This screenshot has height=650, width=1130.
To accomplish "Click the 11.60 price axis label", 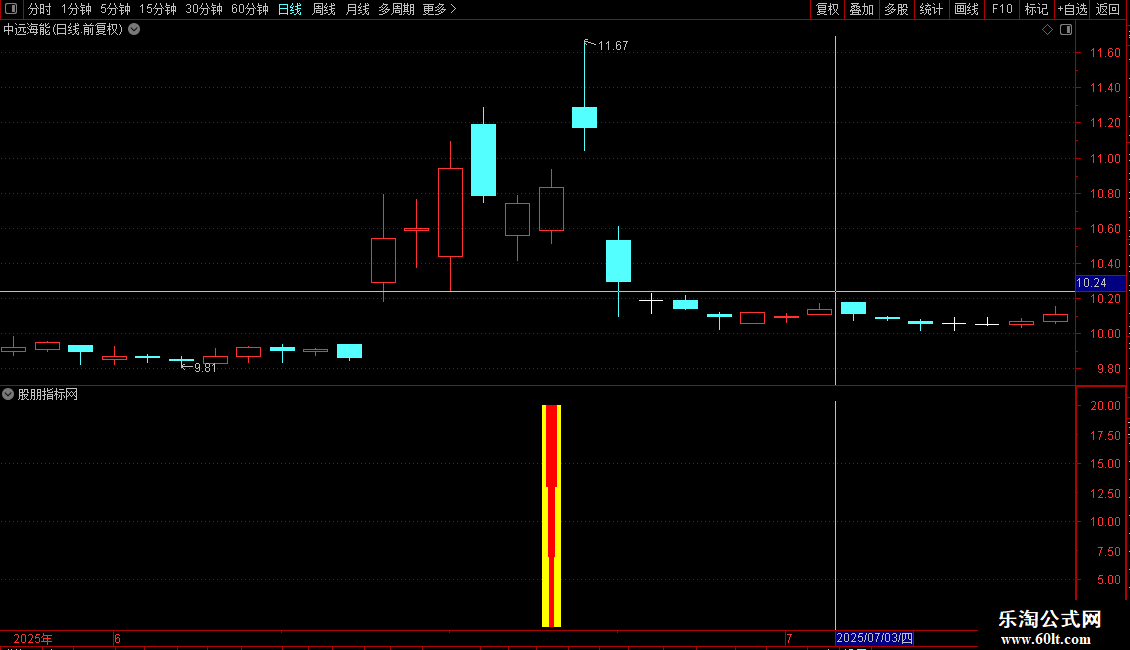I will (x=1105, y=53).
